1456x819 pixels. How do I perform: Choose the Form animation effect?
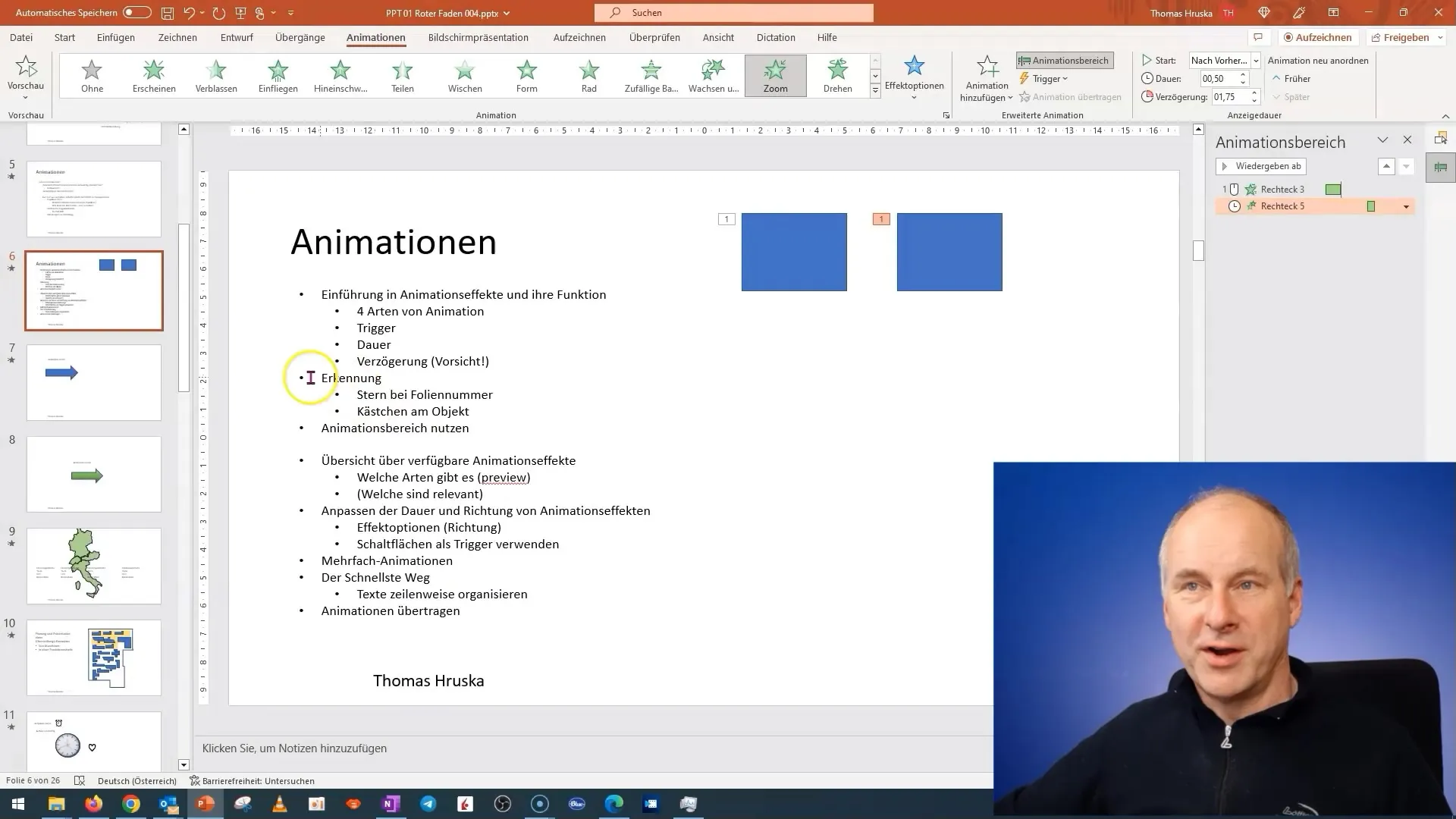tap(527, 76)
